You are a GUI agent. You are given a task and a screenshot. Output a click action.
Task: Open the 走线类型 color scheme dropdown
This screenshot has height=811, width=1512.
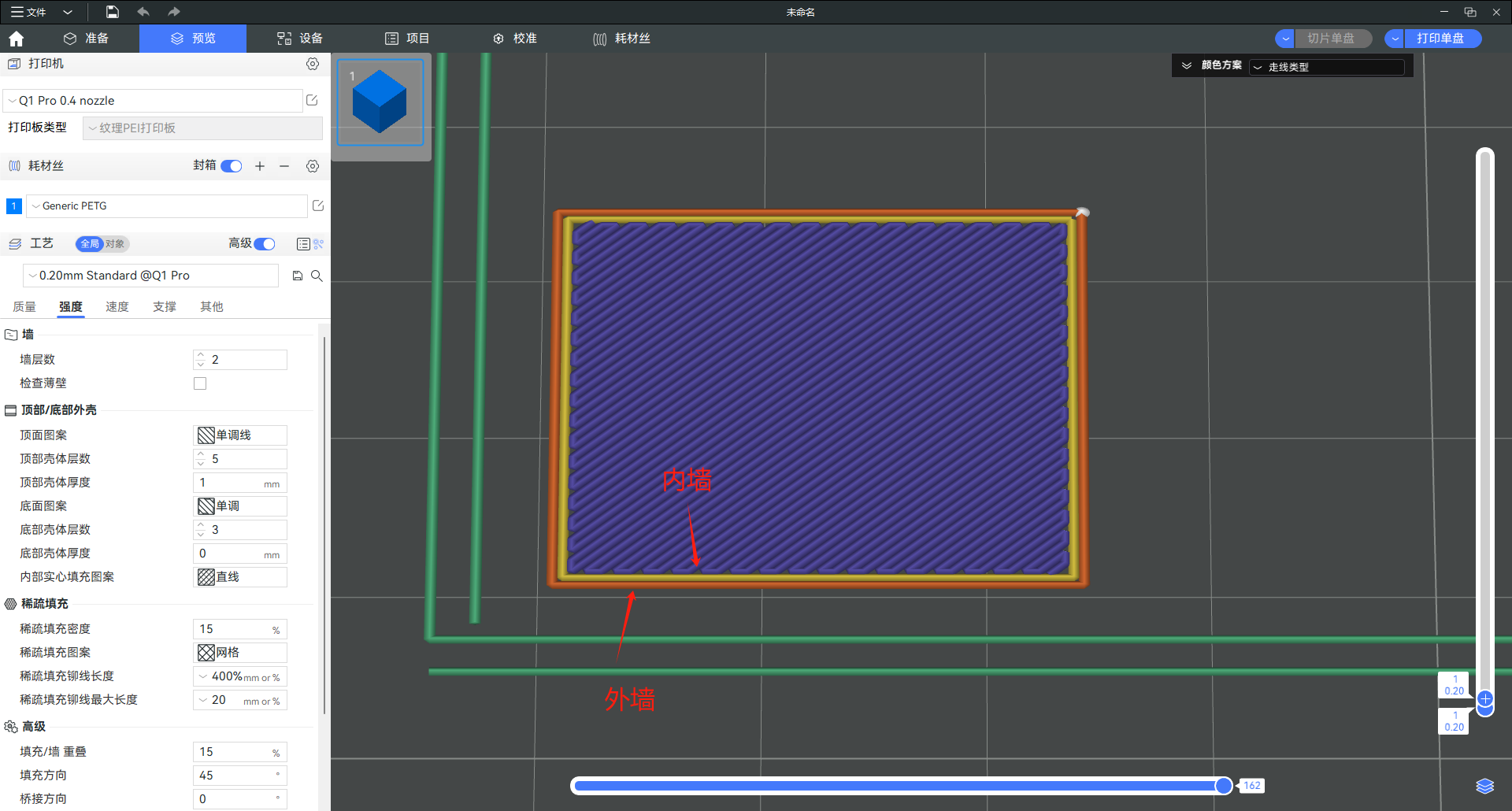point(1327,67)
